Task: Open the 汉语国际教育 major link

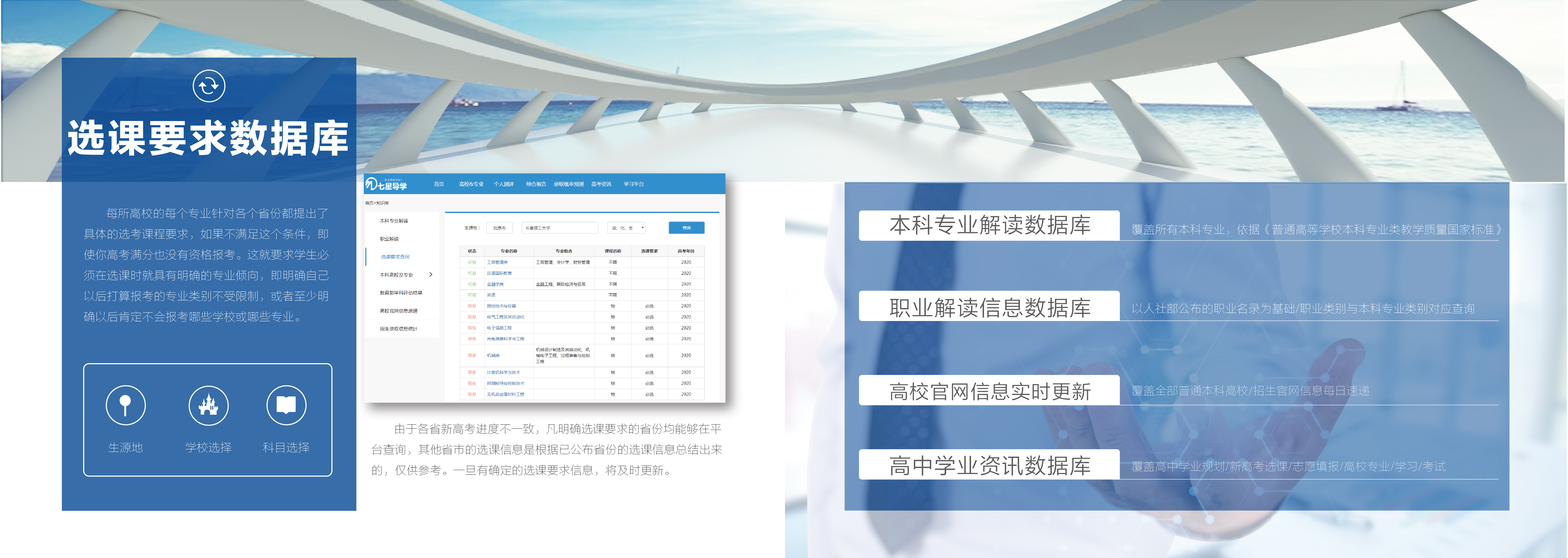Action: click(499, 274)
